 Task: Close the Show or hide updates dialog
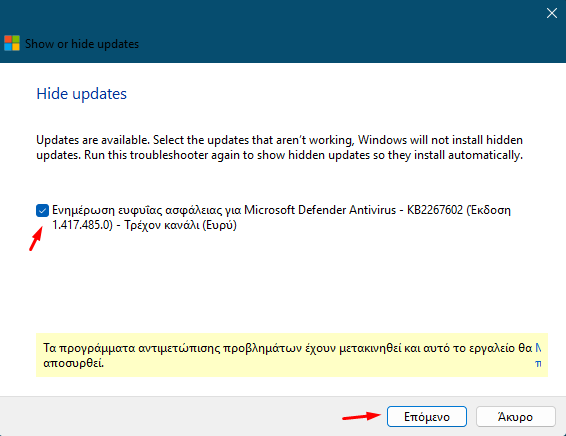coord(552,13)
